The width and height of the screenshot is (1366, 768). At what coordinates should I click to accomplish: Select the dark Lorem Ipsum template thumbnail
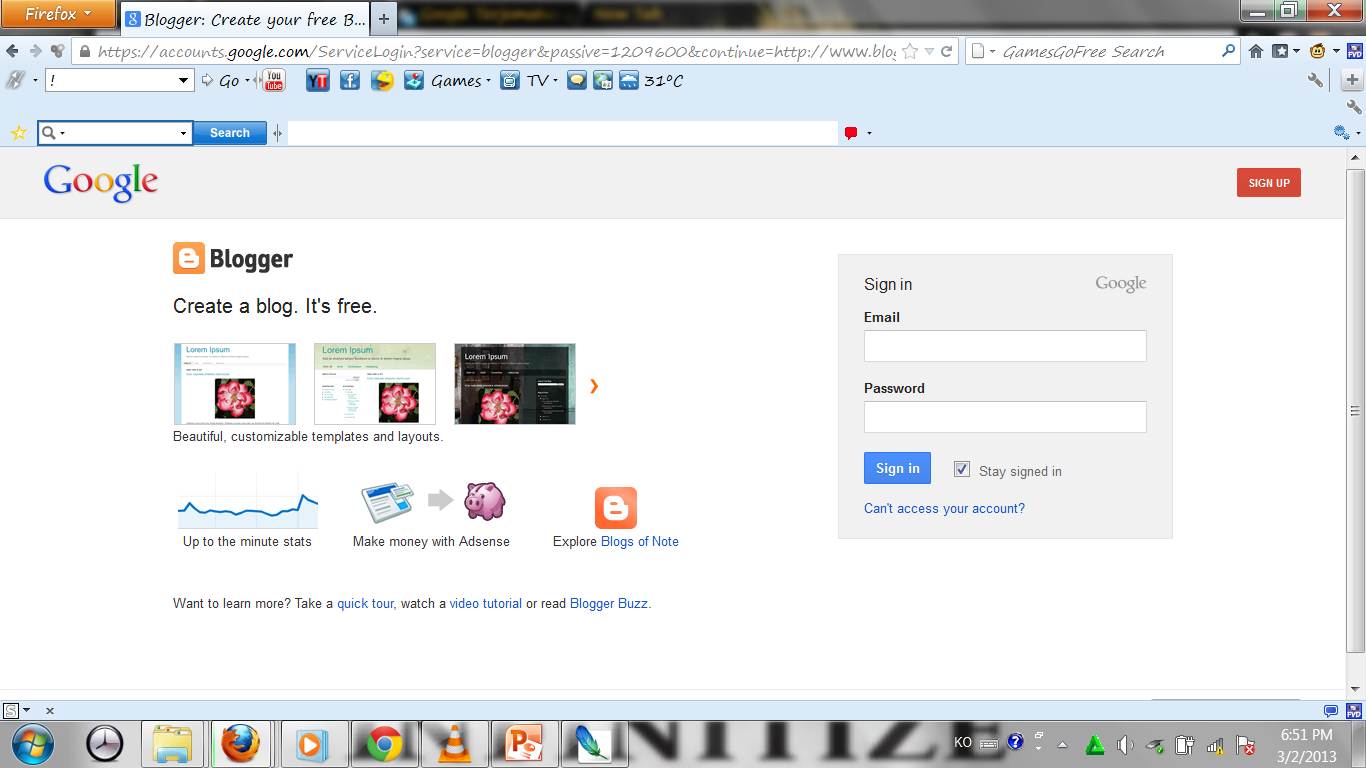[x=515, y=384]
